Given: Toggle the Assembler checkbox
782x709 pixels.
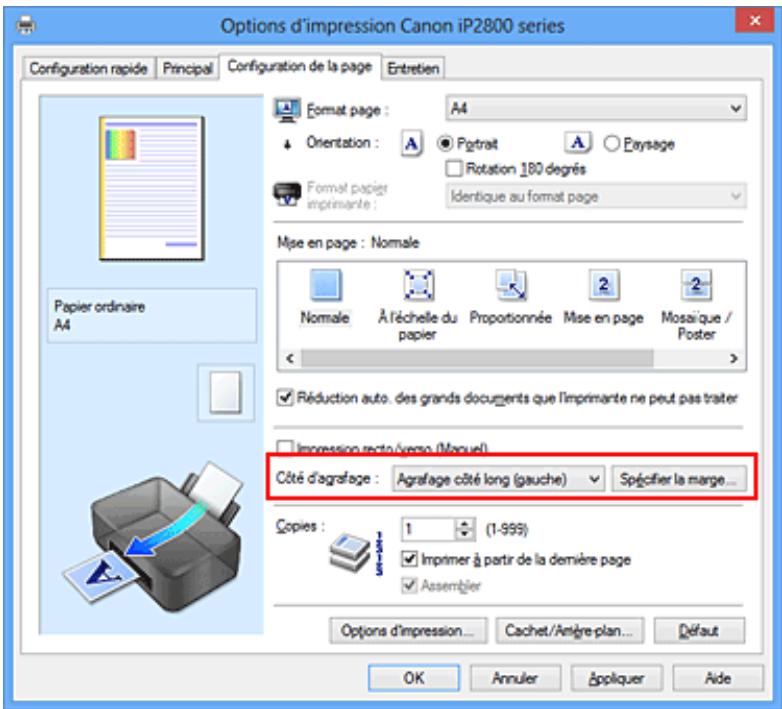Looking at the screenshot, I should click(409, 585).
